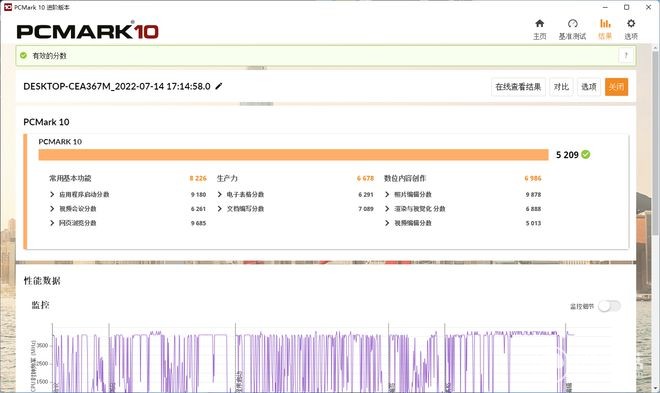Click the pencil icon to rename result
The image size is (660, 393).
click(x=218, y=86)
